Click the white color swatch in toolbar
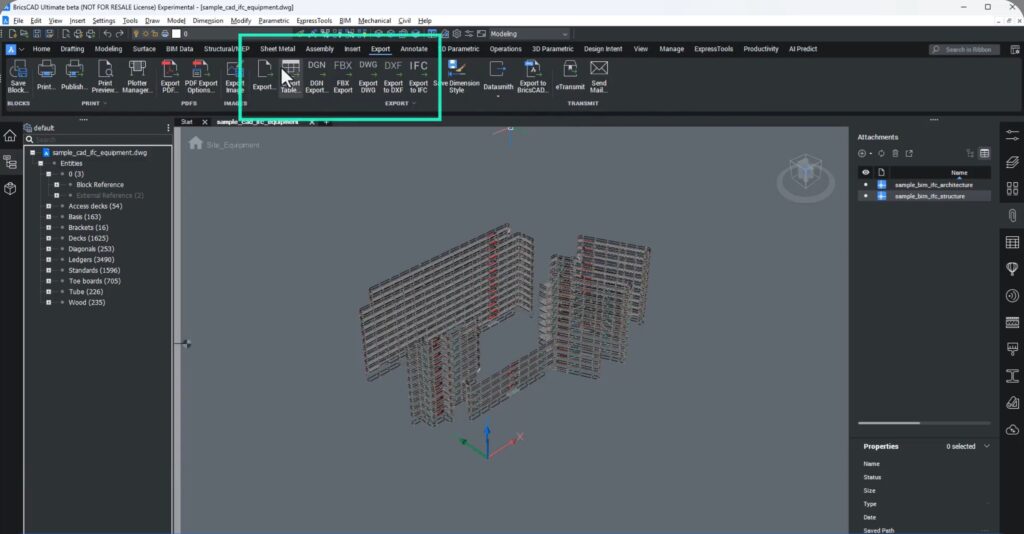This screenshot has height=534, width=1024. click(176, 34)
